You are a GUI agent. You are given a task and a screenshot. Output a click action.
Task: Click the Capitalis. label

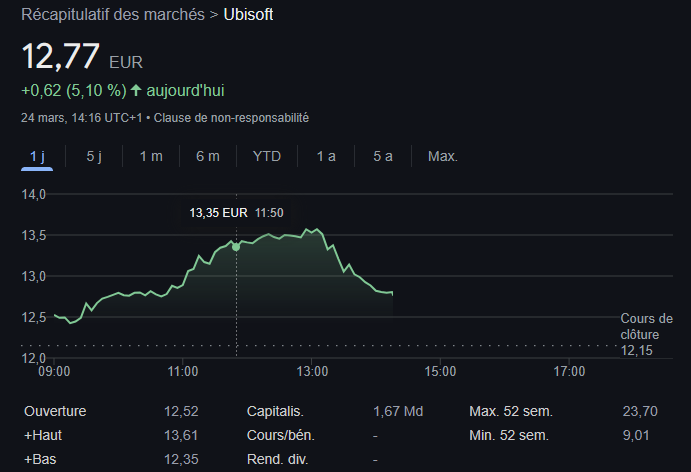point(275,411)
